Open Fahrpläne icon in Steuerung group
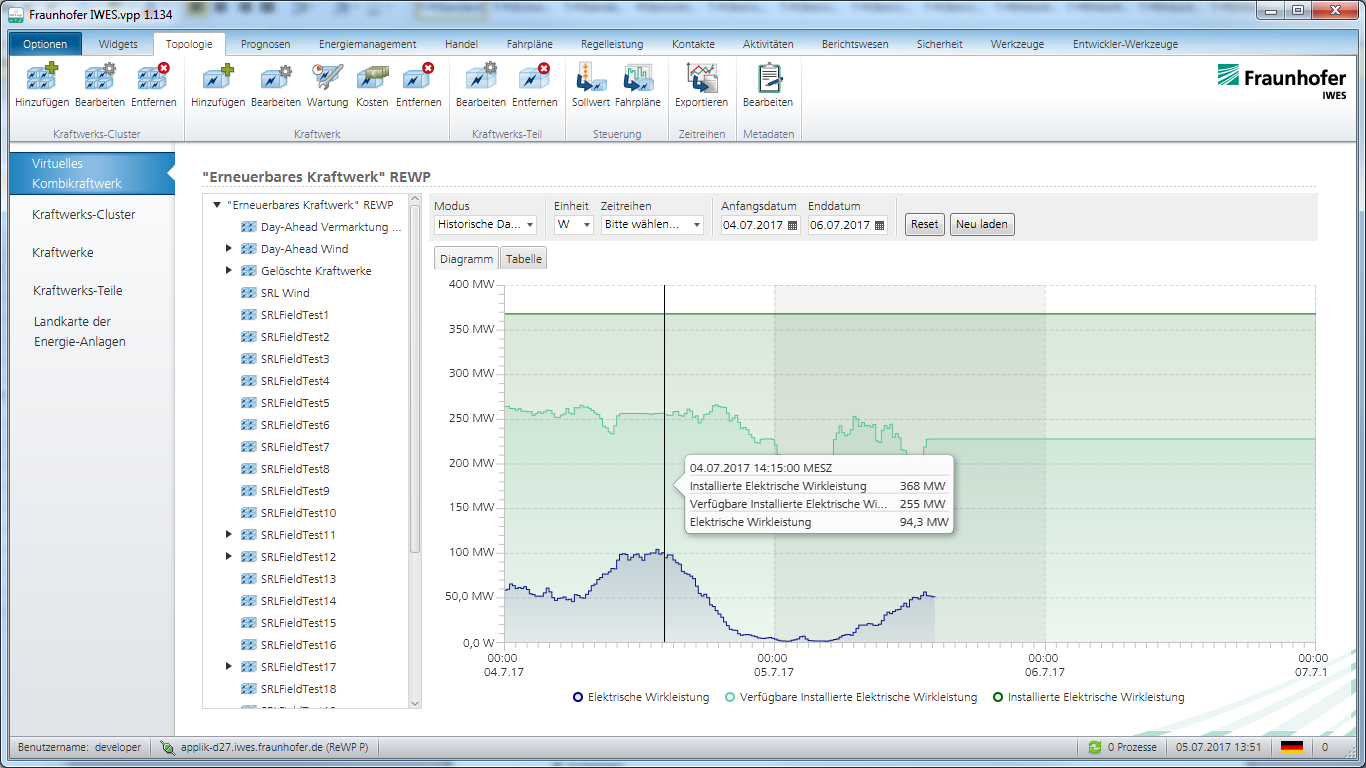The image size is (1366, 768). coord(637,78)
